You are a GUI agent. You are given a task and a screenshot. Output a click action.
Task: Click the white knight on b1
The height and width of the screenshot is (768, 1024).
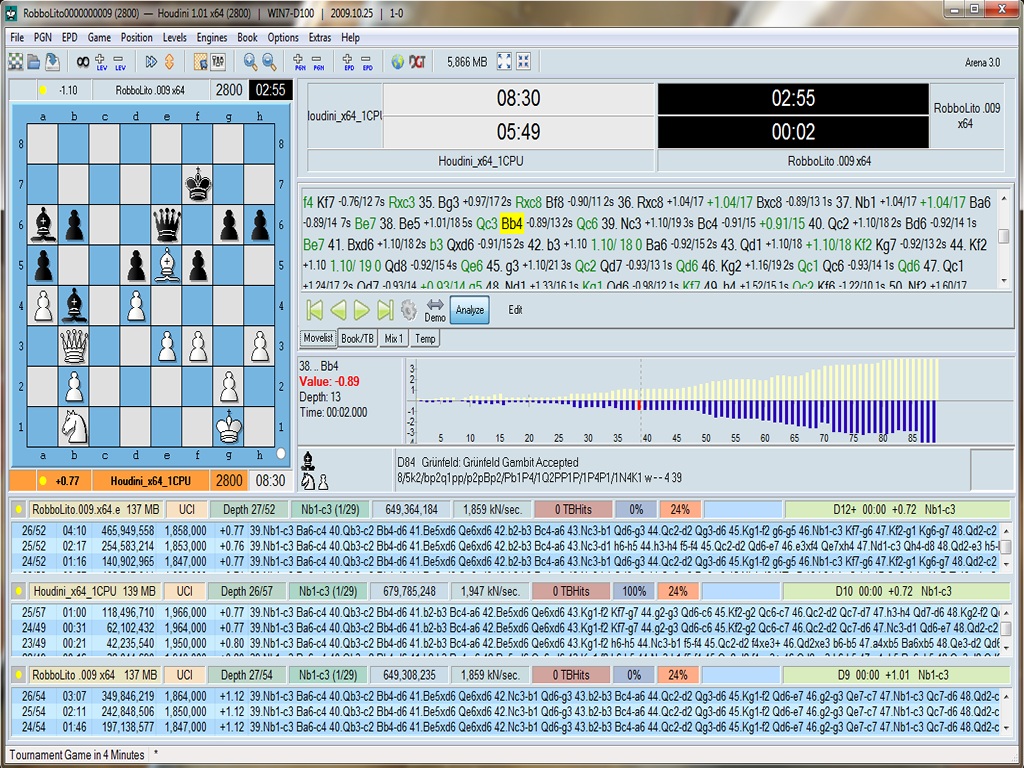click(74, 427)
